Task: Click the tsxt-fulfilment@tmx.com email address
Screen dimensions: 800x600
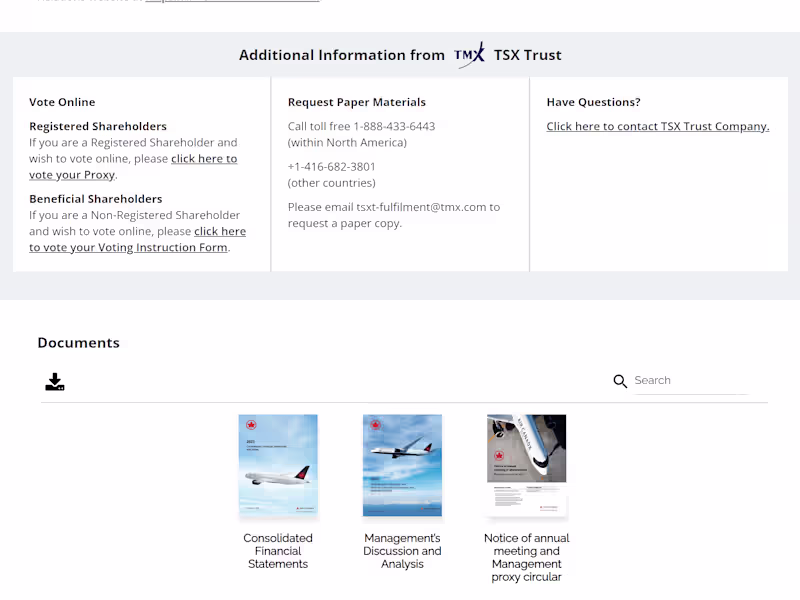Action: (x=421, y=207)
